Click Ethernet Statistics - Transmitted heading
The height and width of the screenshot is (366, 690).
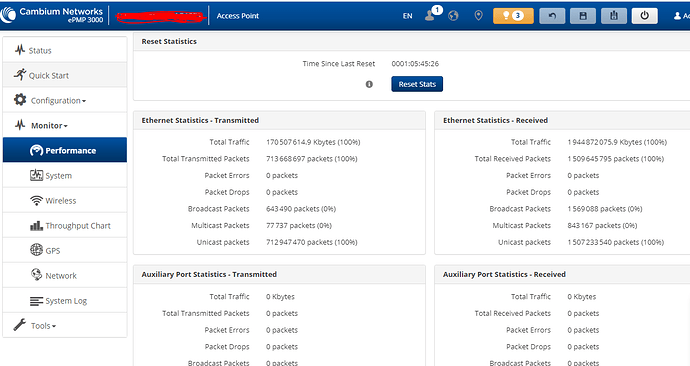[x=200, y=121]
